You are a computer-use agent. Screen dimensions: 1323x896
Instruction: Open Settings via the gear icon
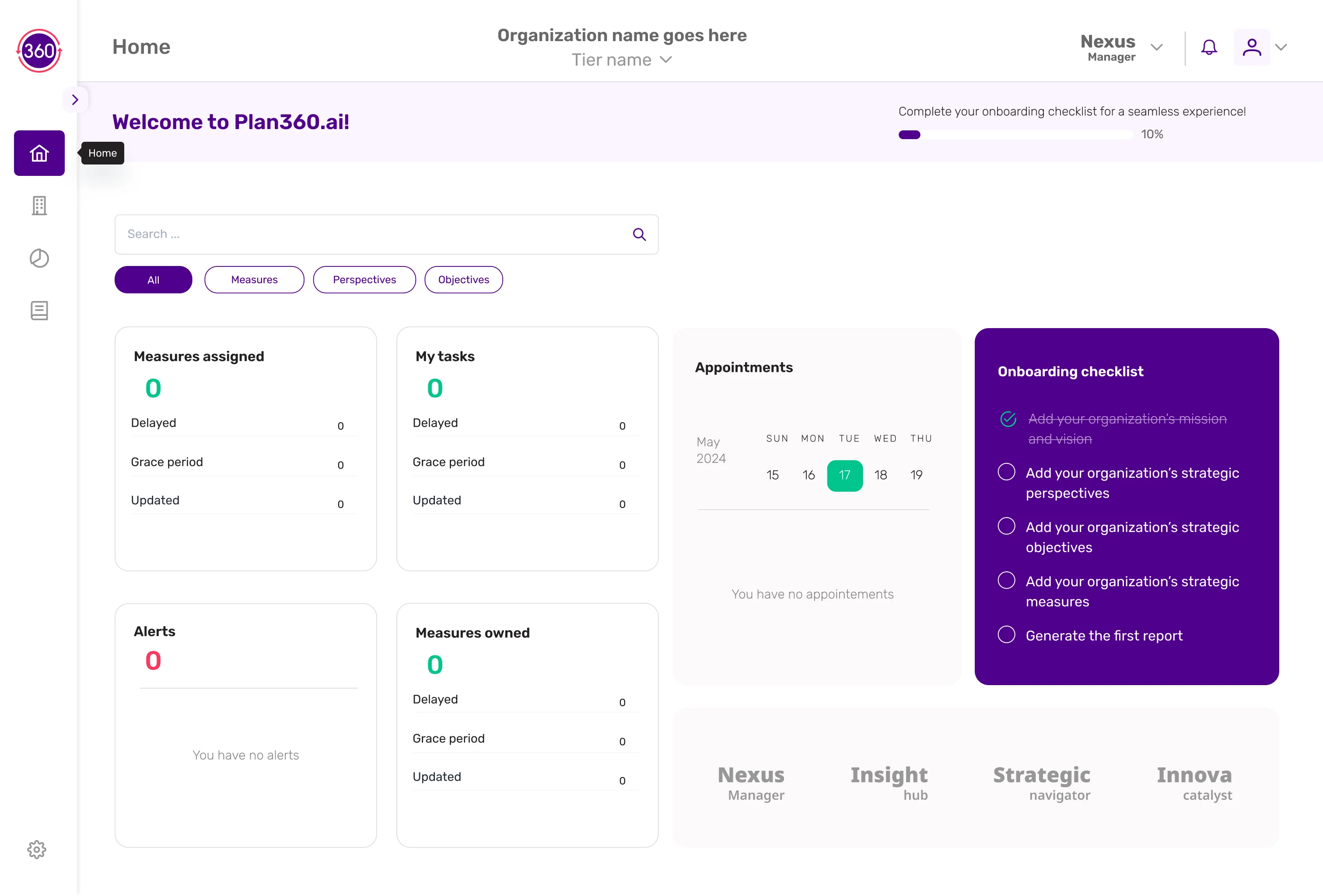[x=36, y=849]
